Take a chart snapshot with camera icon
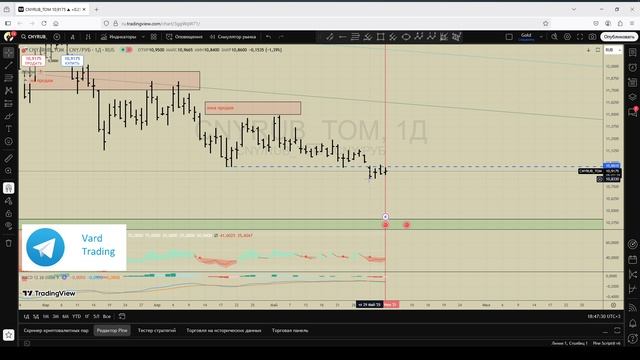 [592, 37]
